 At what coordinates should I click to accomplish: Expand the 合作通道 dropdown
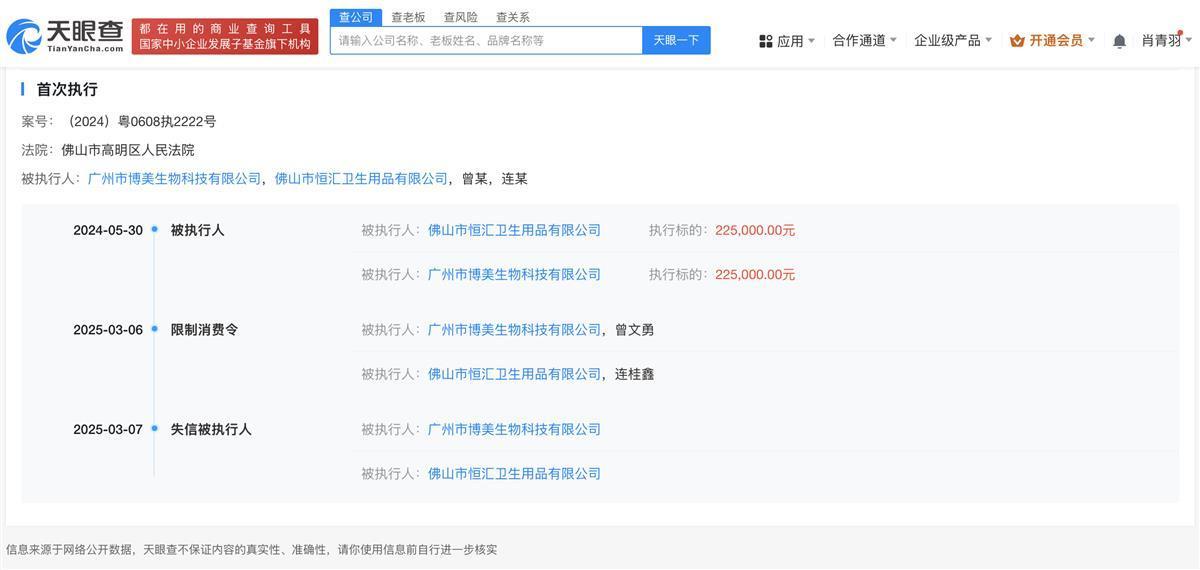865,41
